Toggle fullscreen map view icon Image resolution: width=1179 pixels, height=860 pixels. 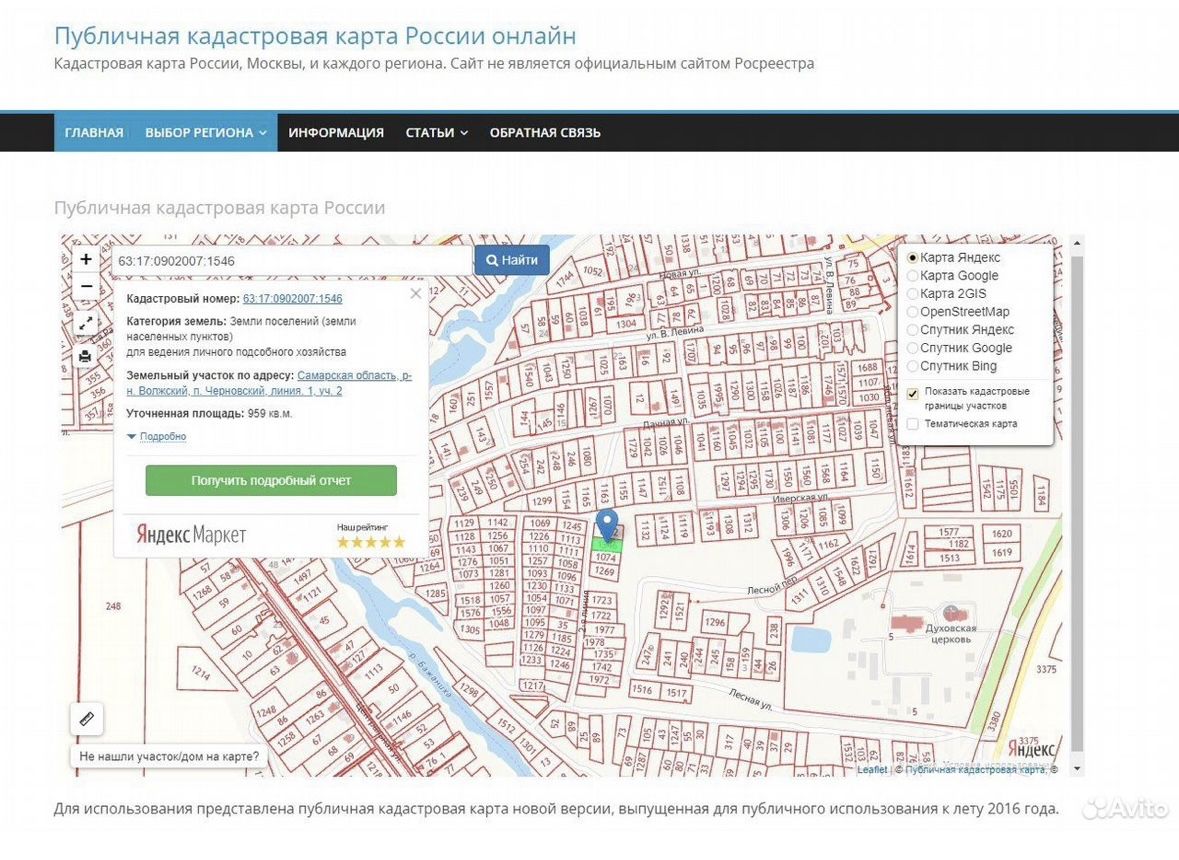pyautogui.click(x=86, y=324)
